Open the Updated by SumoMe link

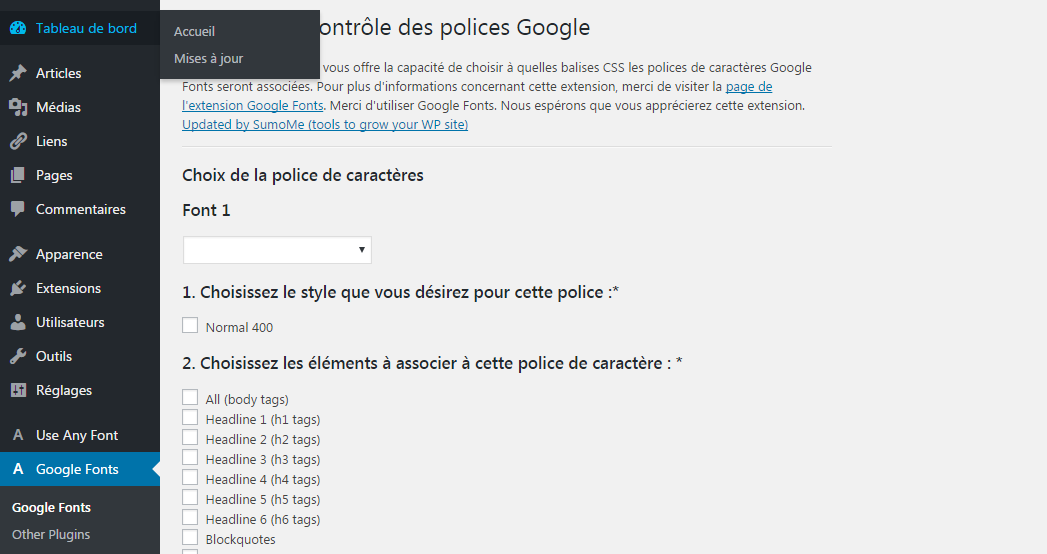point(325,125)
